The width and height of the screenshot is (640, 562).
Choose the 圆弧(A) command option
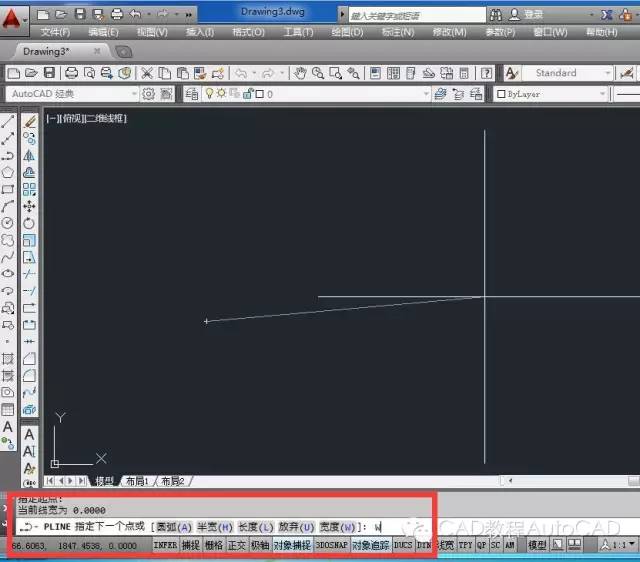pos(174,527)
